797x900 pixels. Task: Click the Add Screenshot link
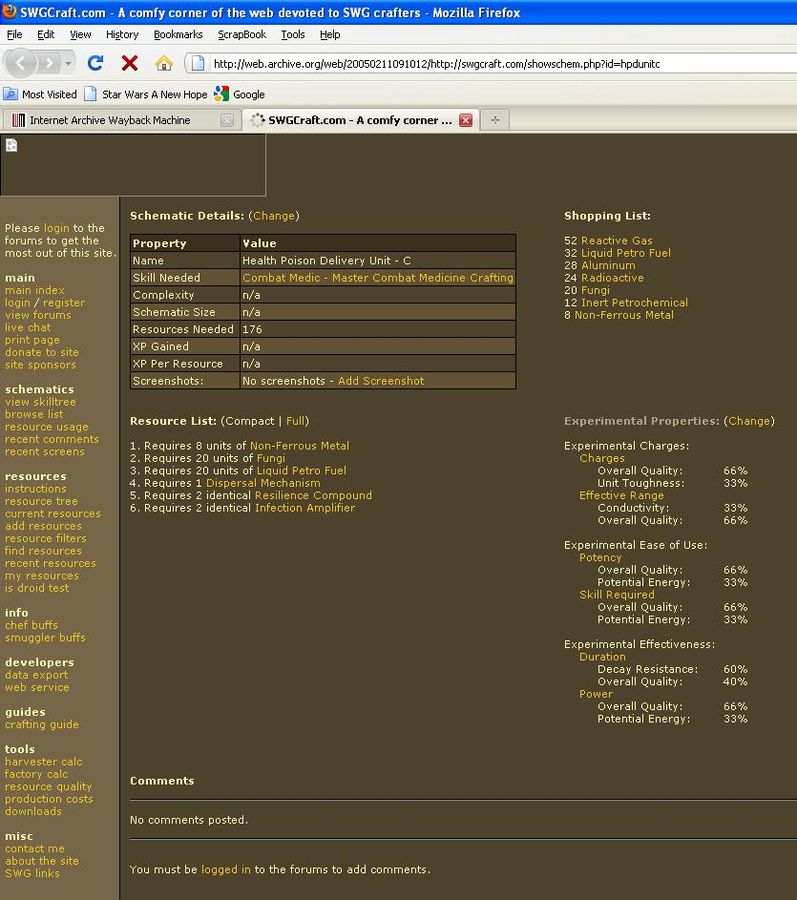point(380,381)
